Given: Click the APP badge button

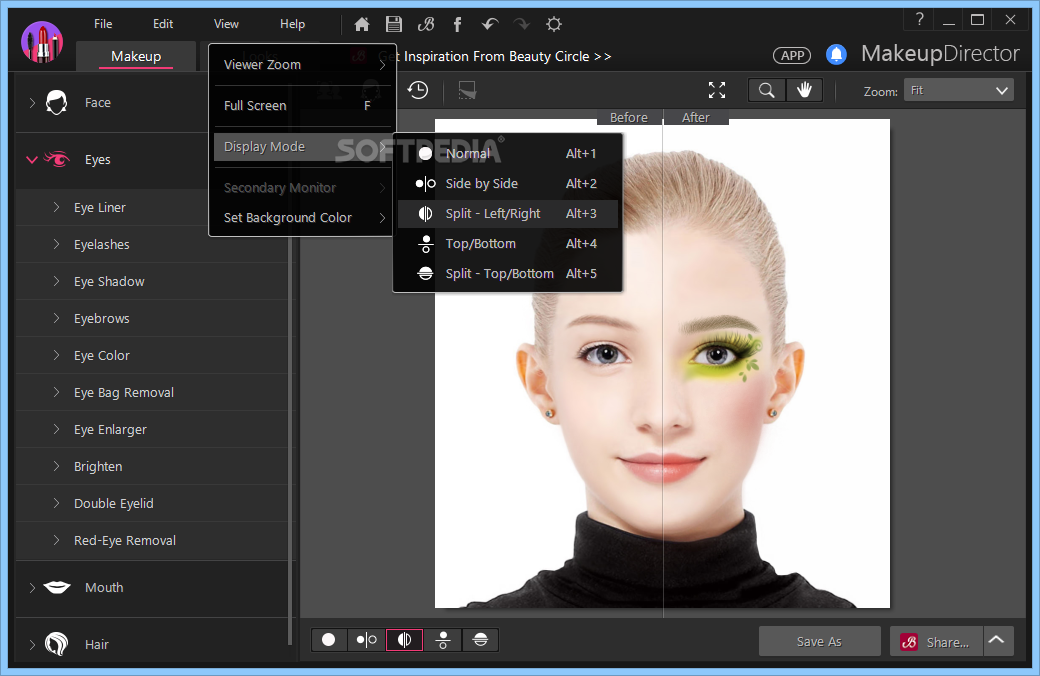Looking at the screenshot, I should pyautogui.click(x=792, y=56).
